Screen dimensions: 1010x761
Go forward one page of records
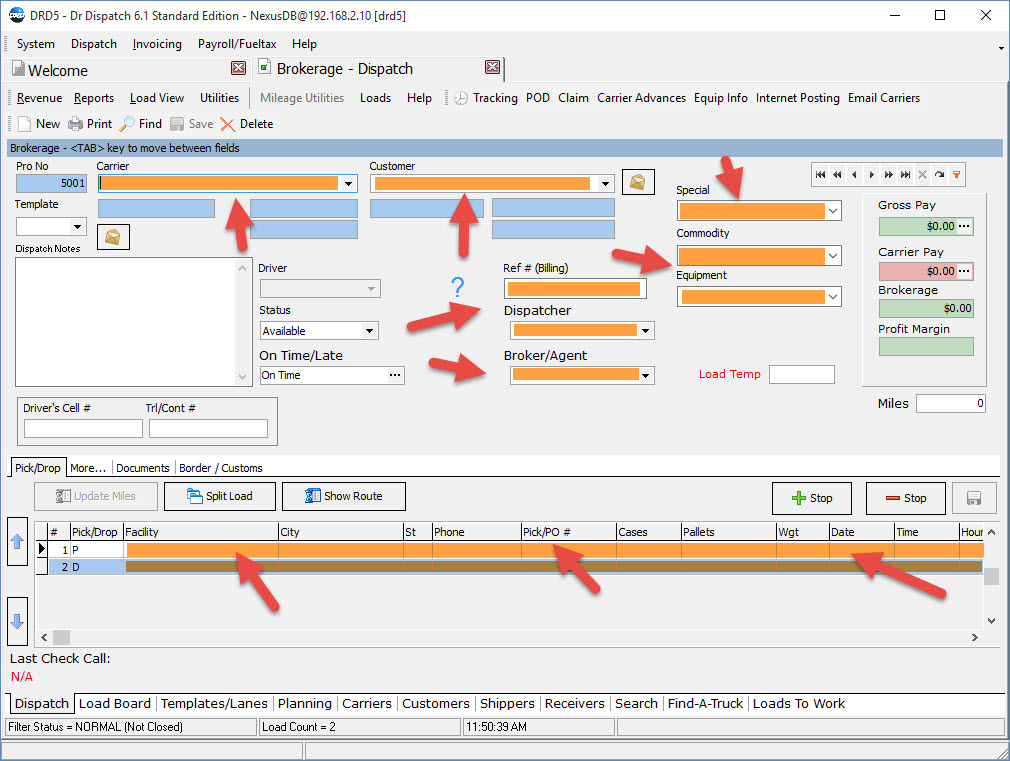click(x=888, y=175)
